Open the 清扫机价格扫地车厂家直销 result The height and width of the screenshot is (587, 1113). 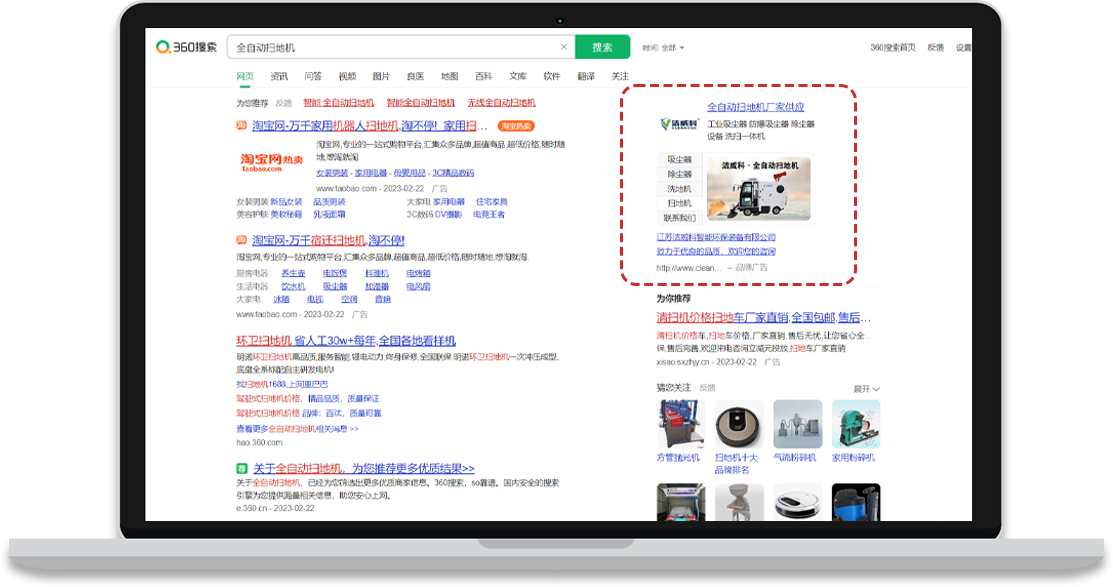click(763, 317)
